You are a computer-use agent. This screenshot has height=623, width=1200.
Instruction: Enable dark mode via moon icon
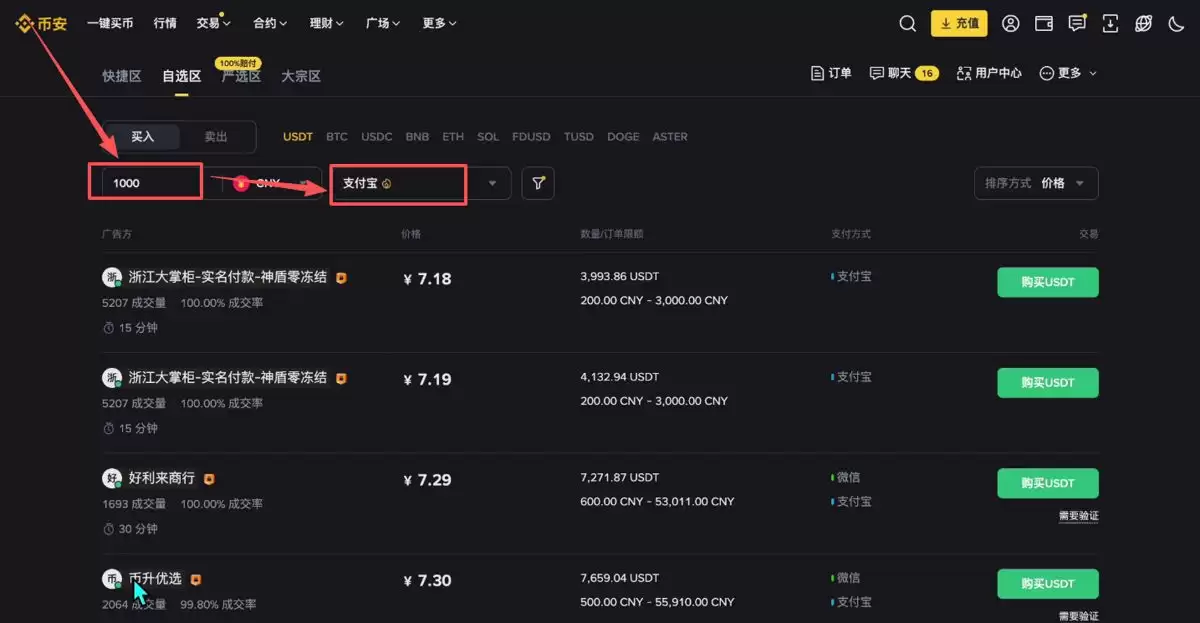coord(1177,23)
